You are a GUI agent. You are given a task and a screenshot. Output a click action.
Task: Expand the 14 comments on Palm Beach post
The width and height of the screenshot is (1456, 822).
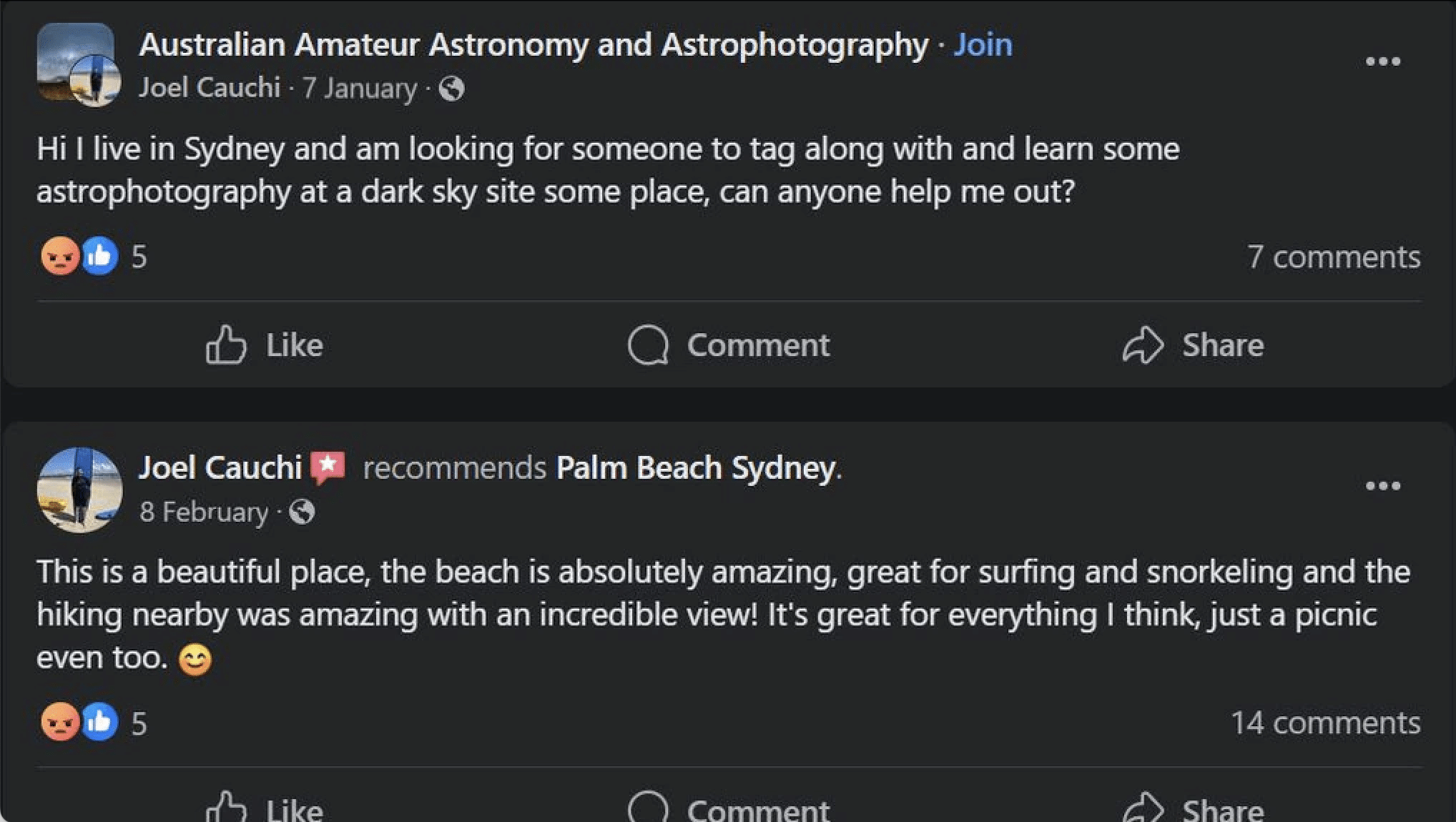coord(1325,723)
